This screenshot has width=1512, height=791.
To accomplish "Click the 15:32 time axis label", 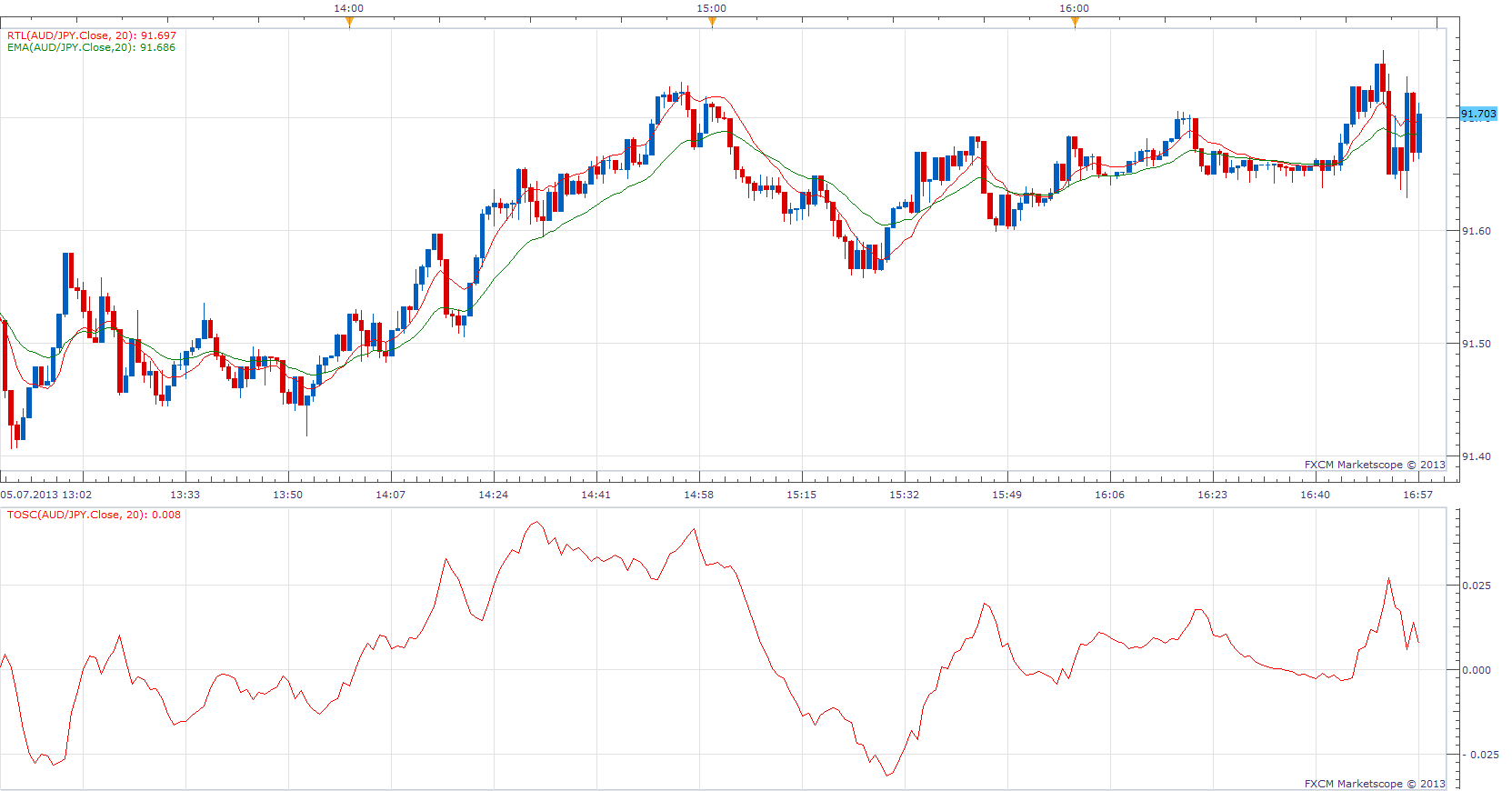I will (905, 495).
